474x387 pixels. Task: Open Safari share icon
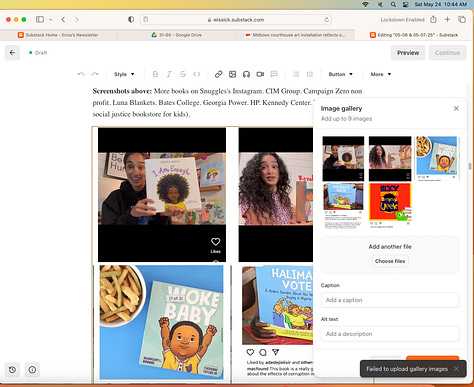433,19
